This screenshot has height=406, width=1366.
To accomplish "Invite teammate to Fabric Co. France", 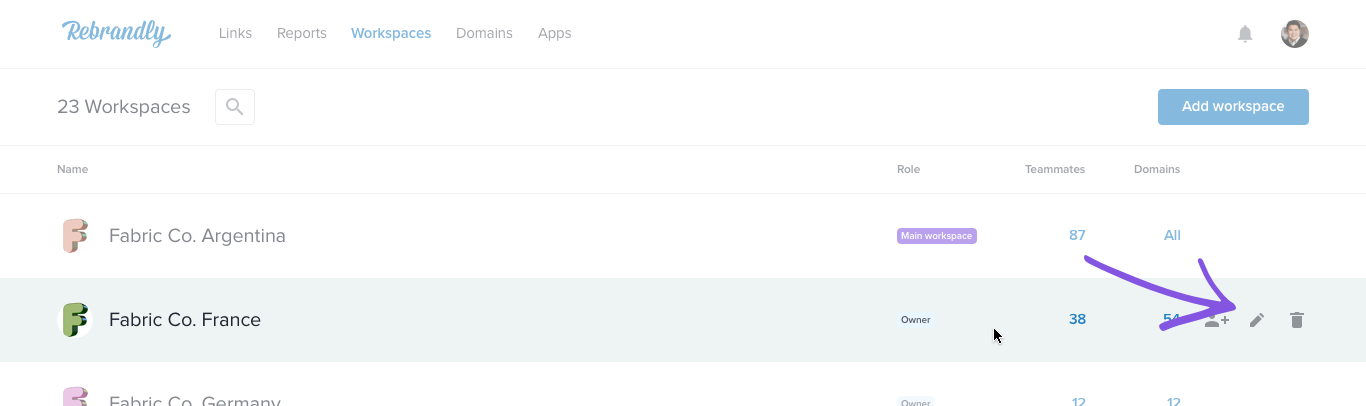I will [1217, 320].
